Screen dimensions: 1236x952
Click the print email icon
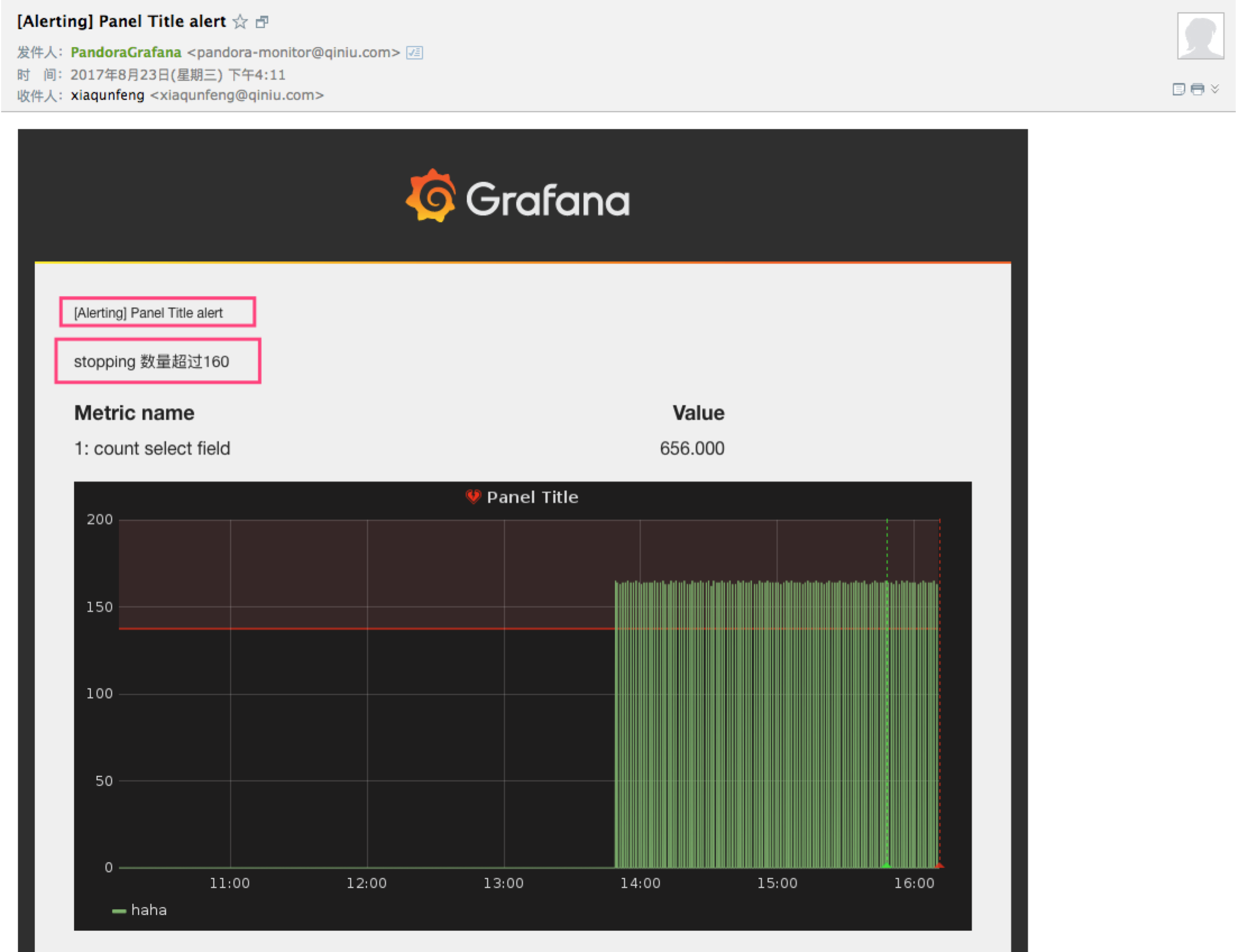tap(1197, 89)
